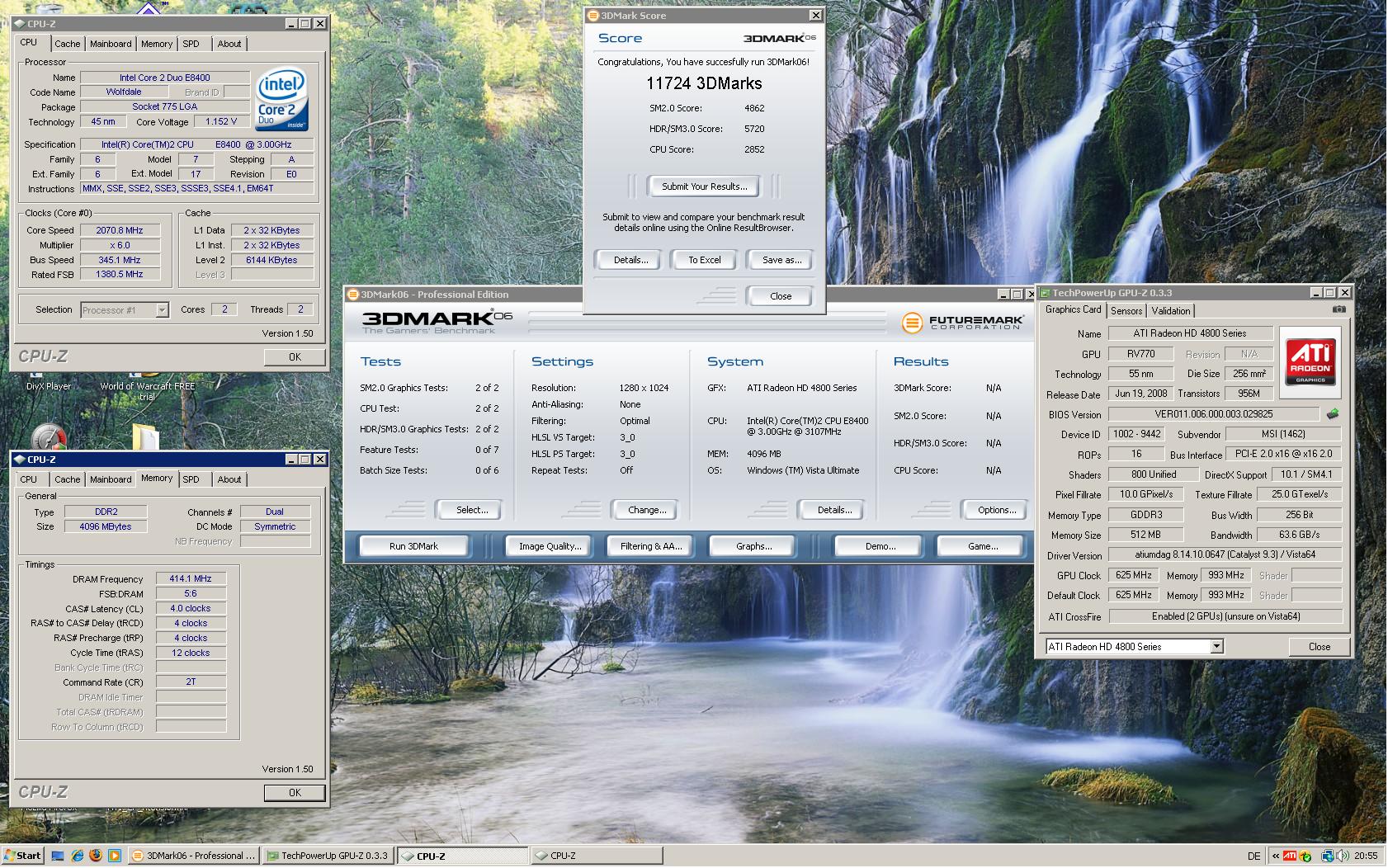1388x868 pixels.
Task: Switch to Cache tab in top CPU-Z
Action: tap(68, 44)
